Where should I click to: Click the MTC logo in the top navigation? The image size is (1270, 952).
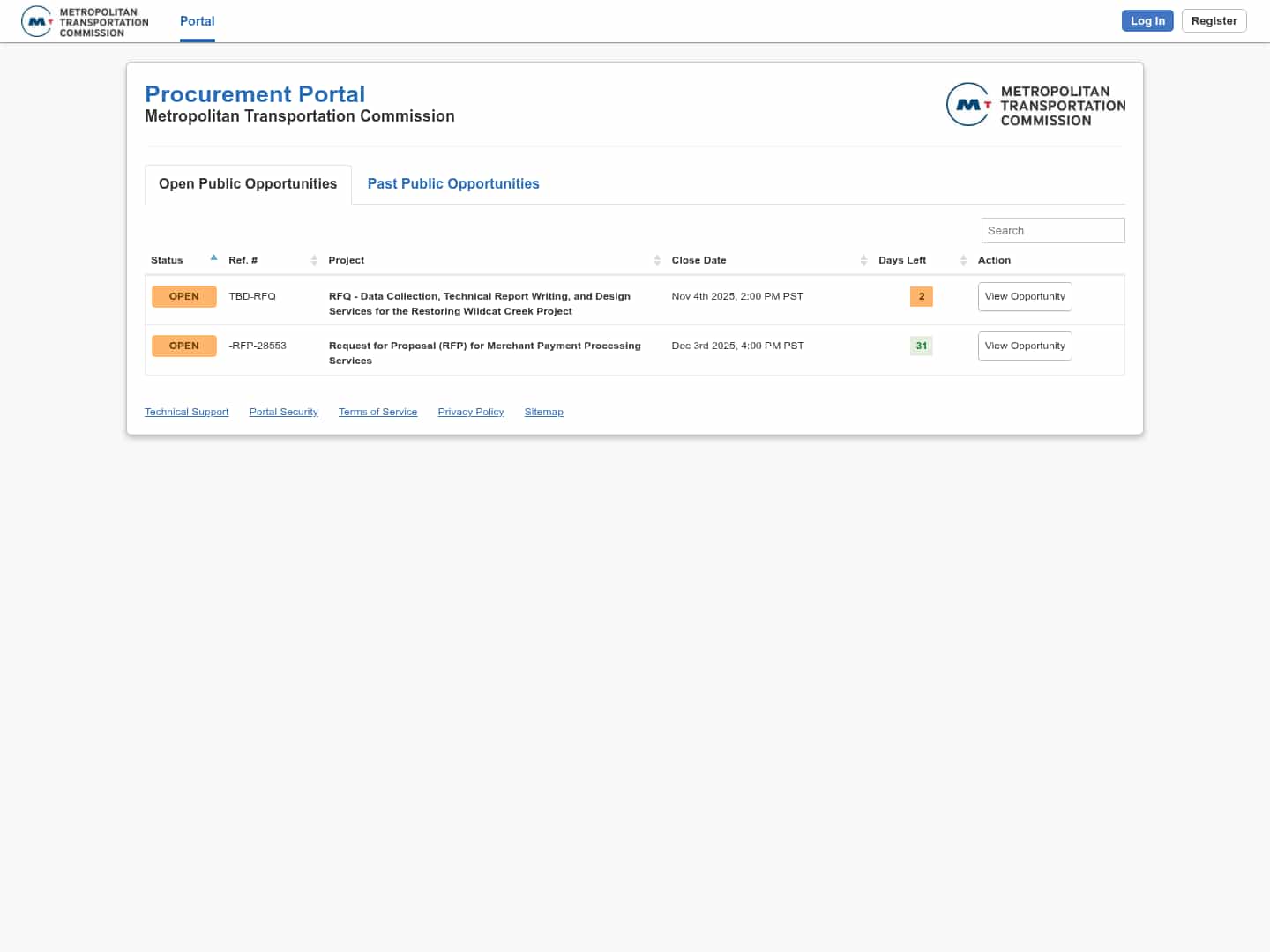85,22
